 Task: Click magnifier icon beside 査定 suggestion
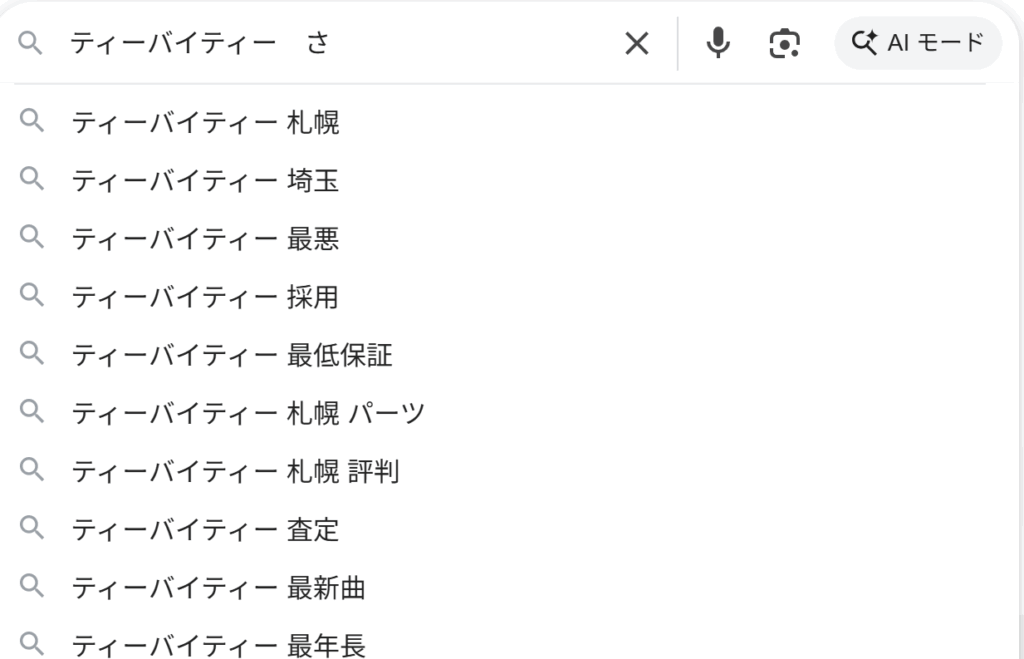click(32, 528)
